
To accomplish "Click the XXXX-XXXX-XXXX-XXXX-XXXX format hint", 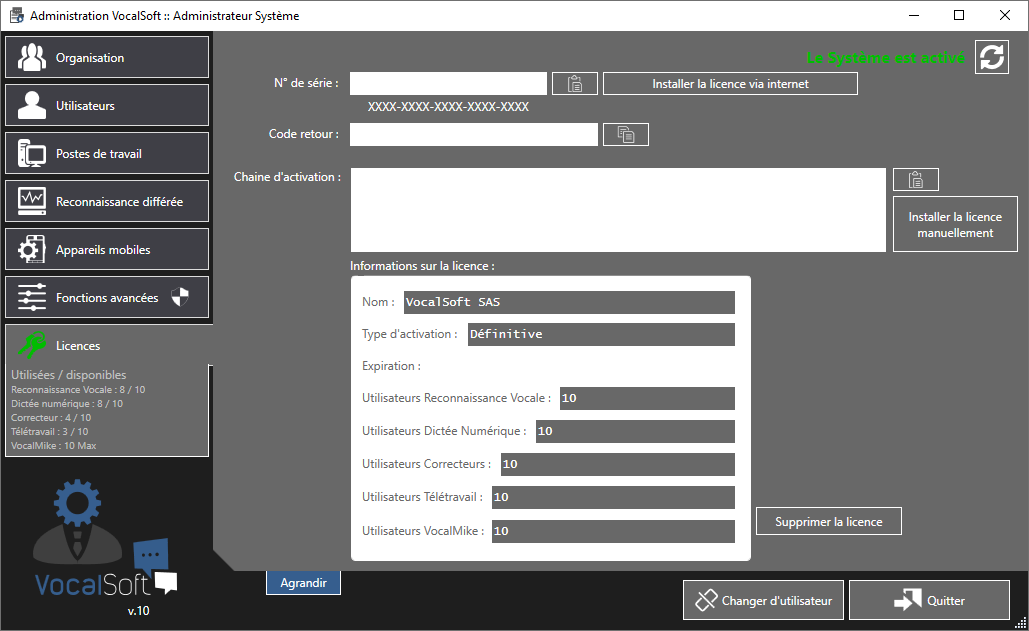I will [x=448, y=107].
